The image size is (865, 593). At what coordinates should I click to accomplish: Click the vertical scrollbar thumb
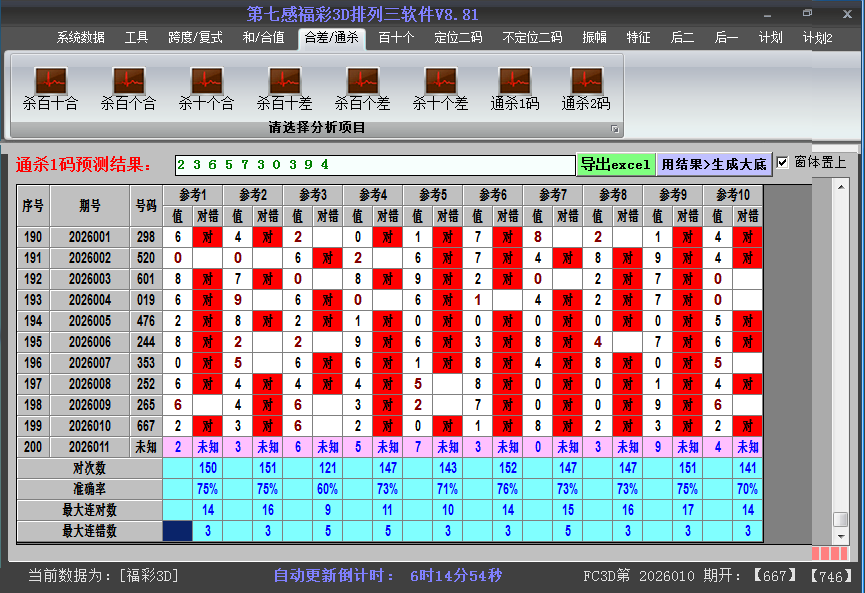(841, 519)
